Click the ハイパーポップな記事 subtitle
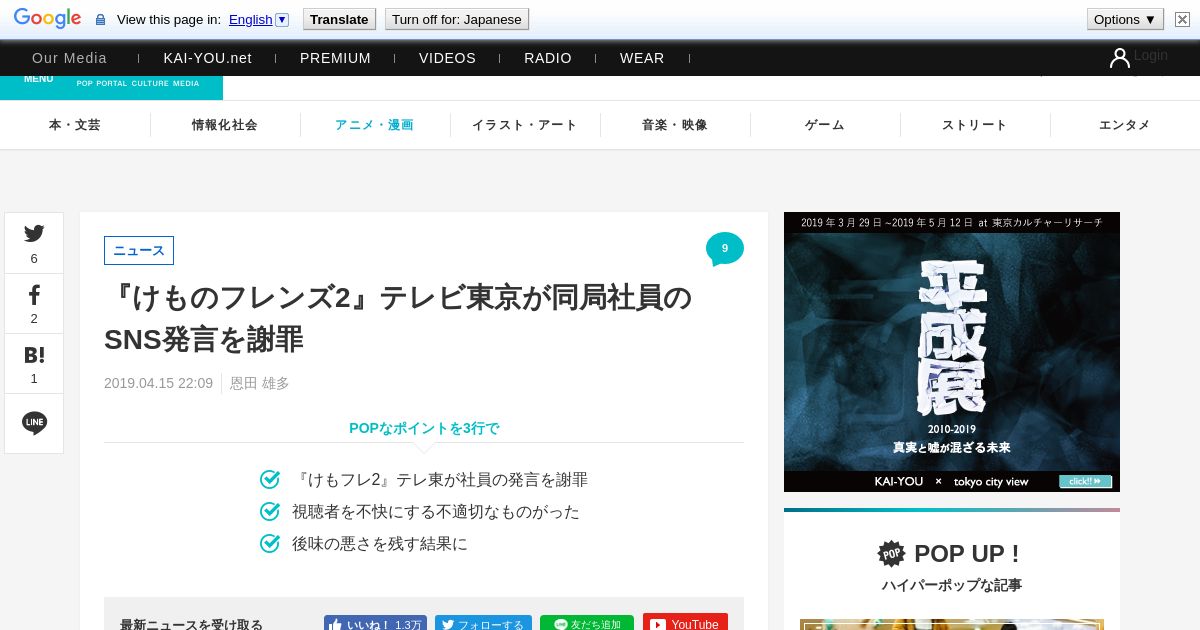The width and height of the screenshot is (1200, 630). [x=952, y=585]
